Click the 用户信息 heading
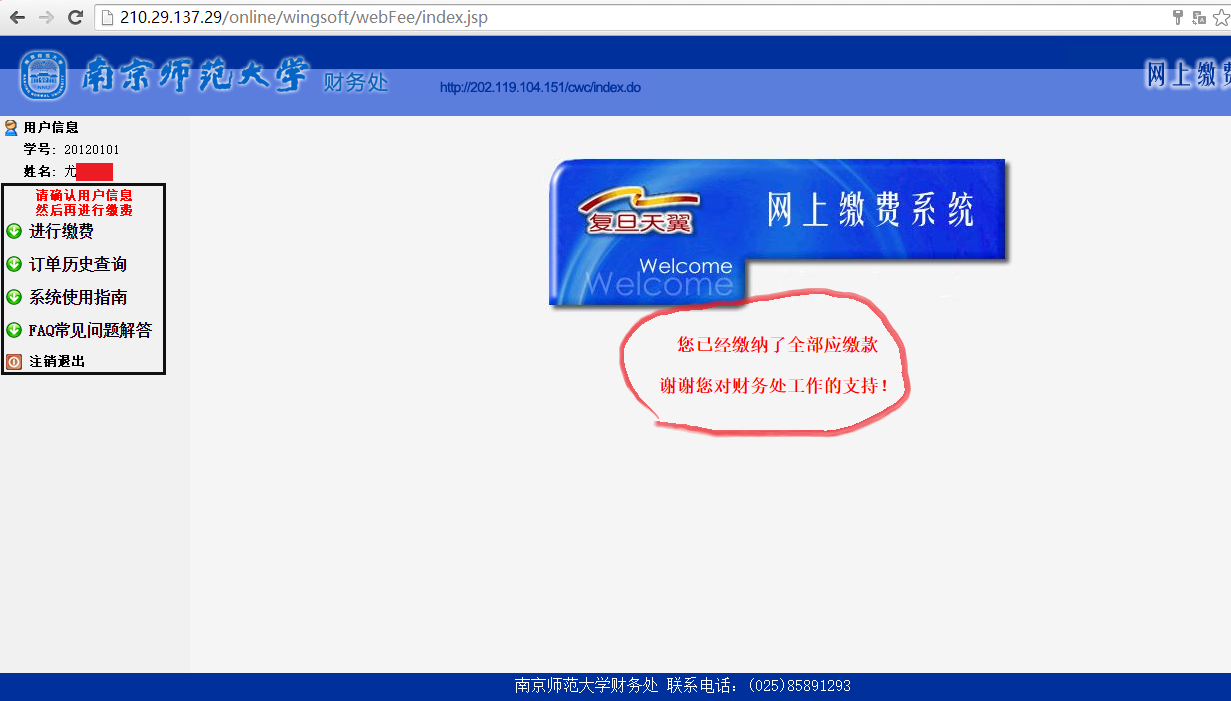The height and width of the screenshot is (701, 1231). point(51,127)
